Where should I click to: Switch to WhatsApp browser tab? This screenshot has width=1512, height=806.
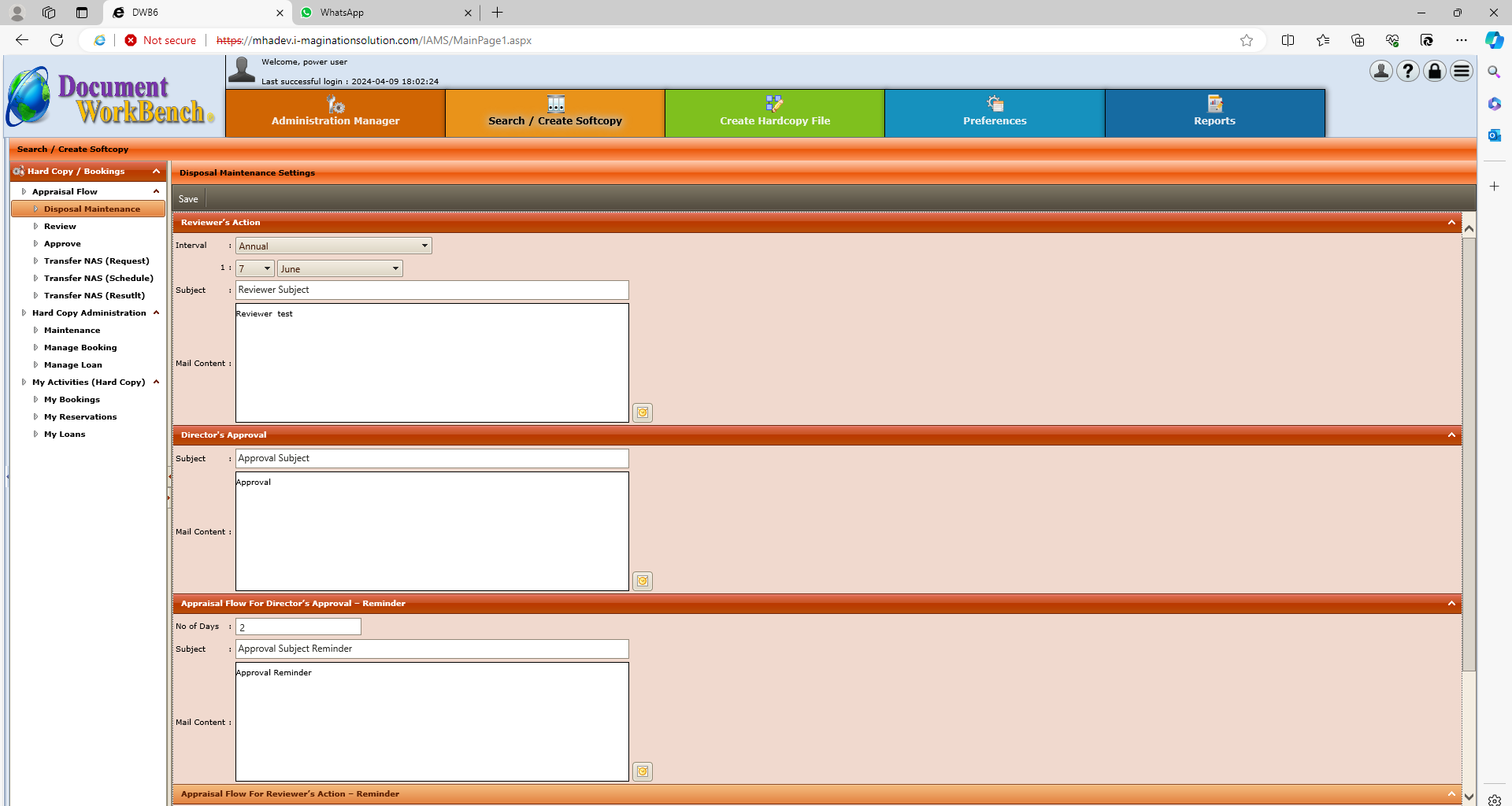[x=384, y=13]
